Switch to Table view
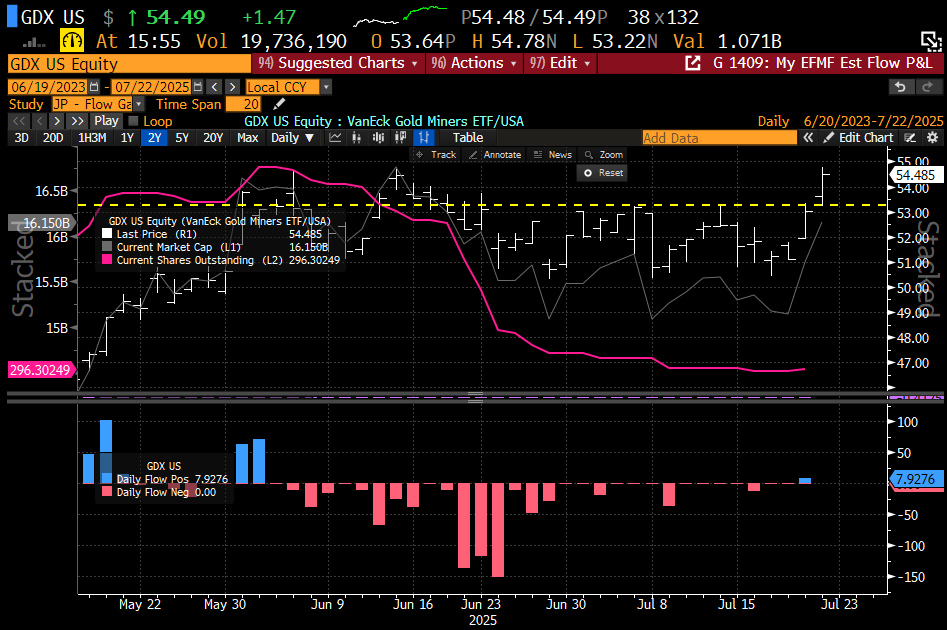The image size is (947, 630). [468, 138]
